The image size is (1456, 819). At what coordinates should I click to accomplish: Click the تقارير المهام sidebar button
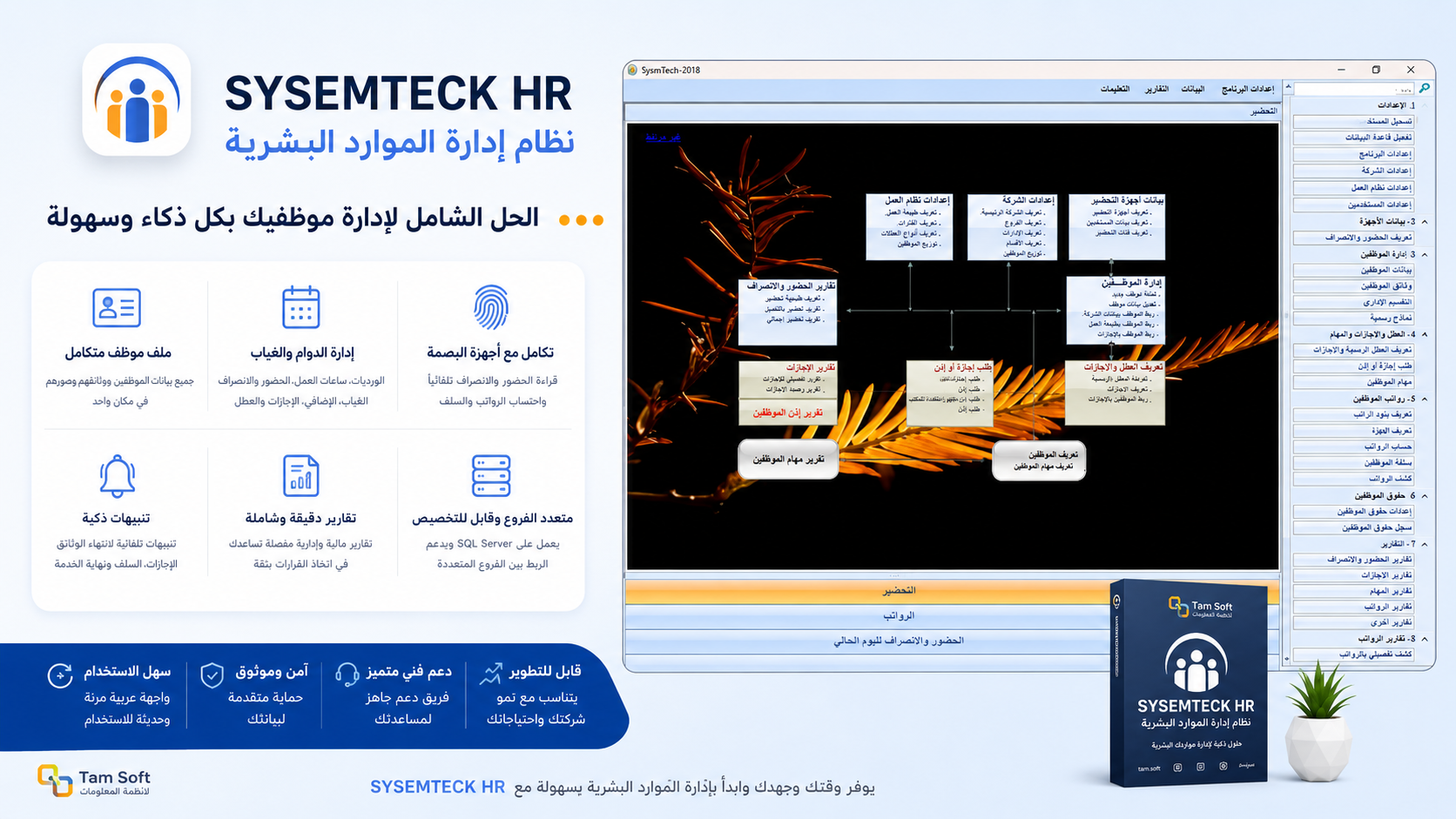point(1353,591)
